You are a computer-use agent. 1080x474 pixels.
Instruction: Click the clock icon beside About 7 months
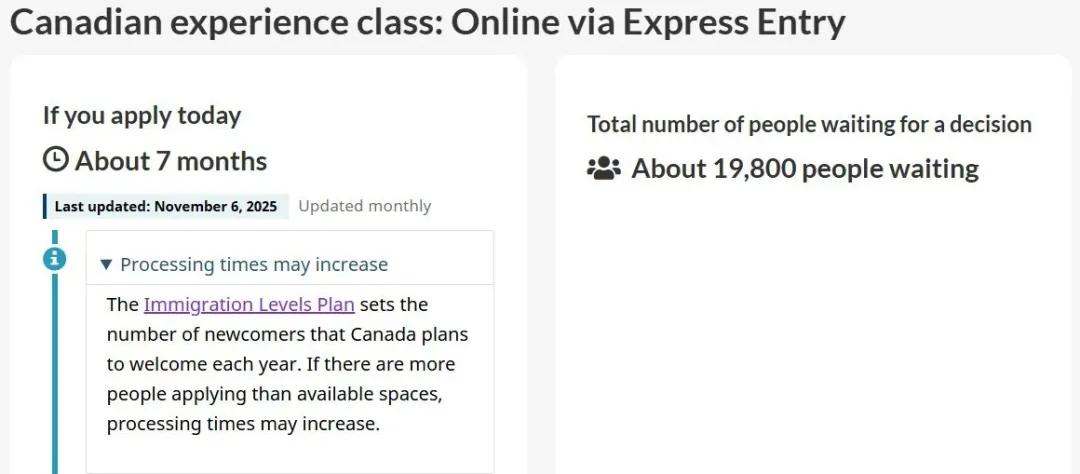pos(56,161)
